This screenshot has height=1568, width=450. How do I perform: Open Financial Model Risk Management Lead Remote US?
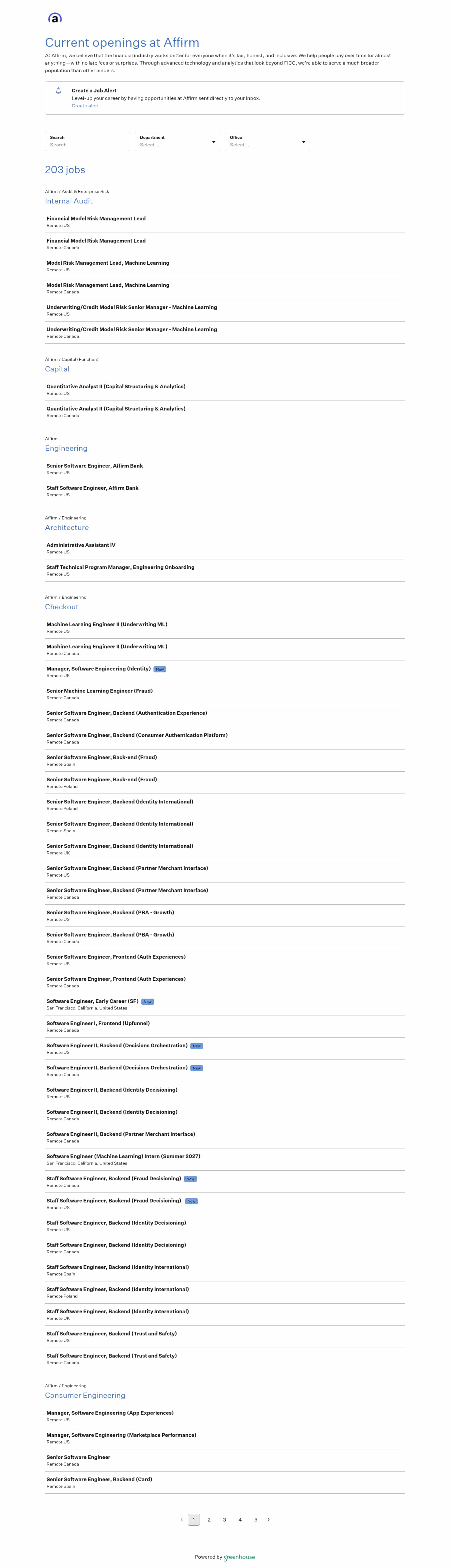[x=224, y=222]
